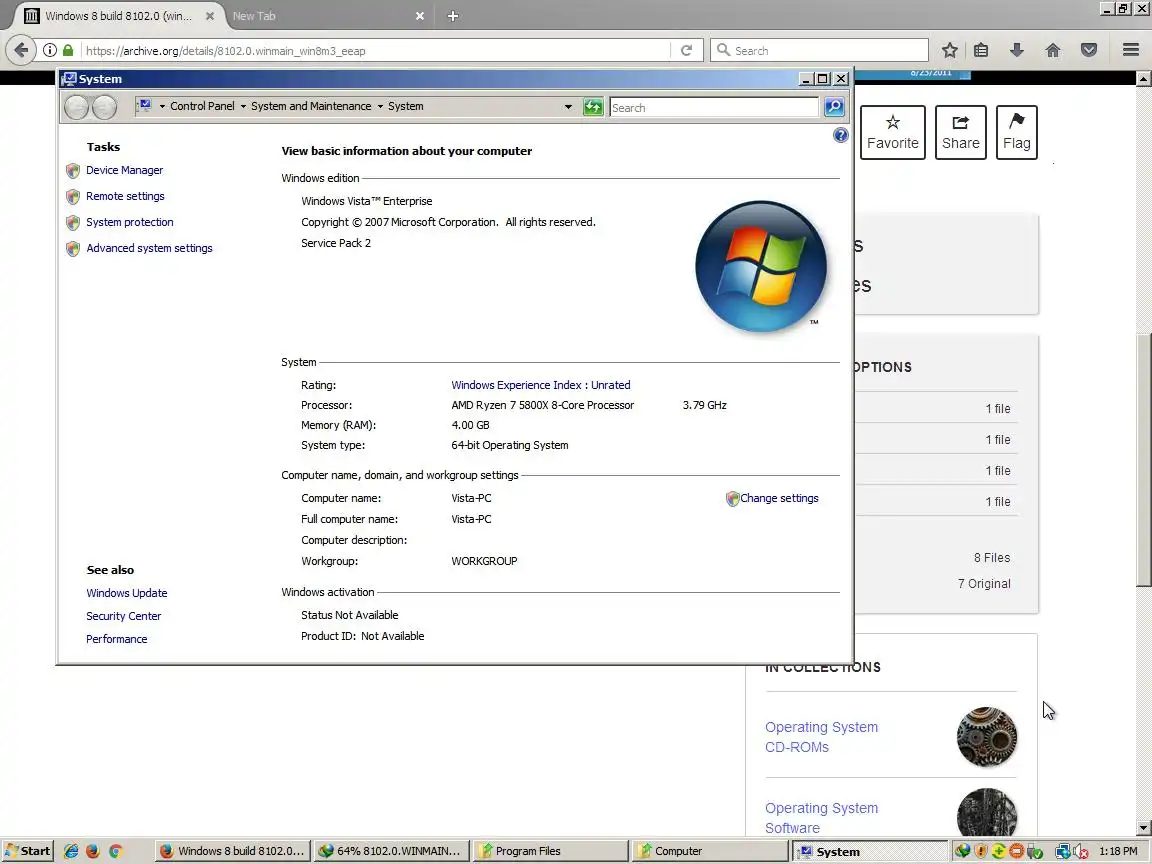Click the shield icon next to Change settings

732,499
